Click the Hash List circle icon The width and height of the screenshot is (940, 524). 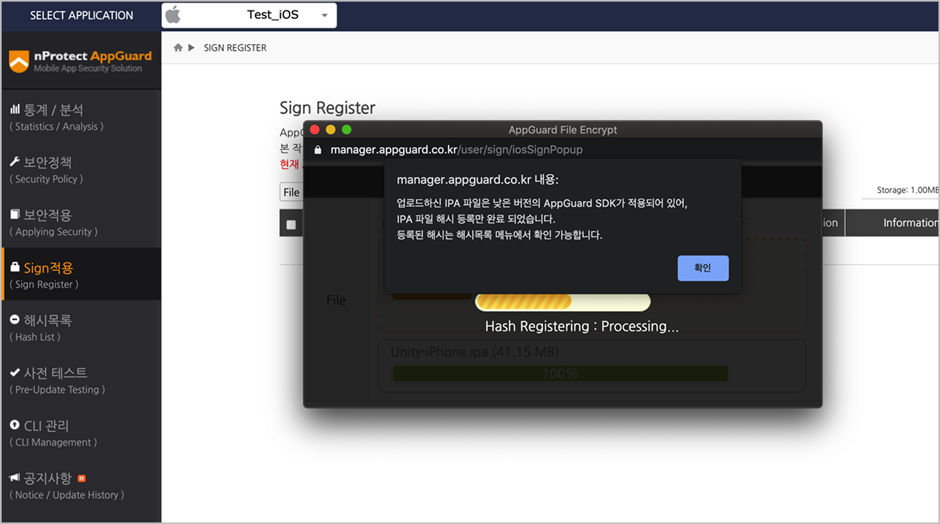(x=15, y=320)
